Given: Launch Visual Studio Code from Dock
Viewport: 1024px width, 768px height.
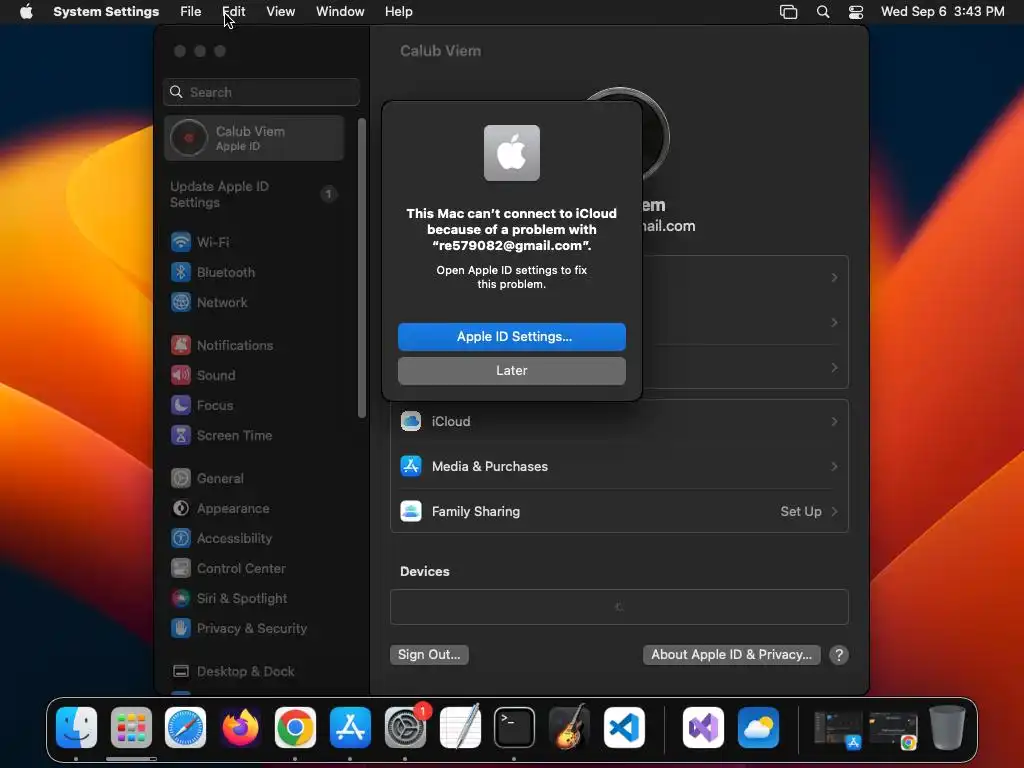Looking at the screenshot, I should (624, 727).
